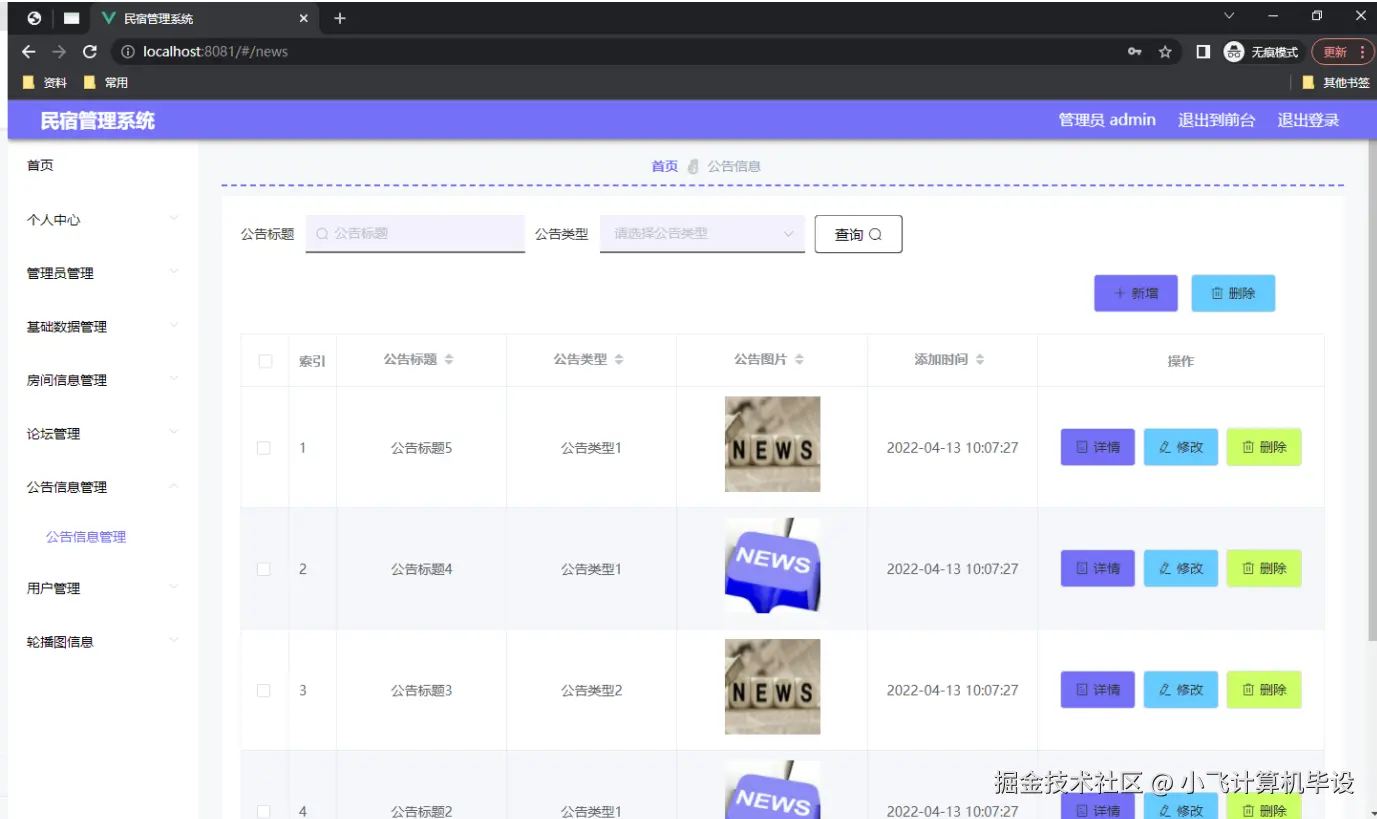This screenshot has width=1377, height=819.
Task: Sort by 公告标题 column arrows
Action: [449, 359]
